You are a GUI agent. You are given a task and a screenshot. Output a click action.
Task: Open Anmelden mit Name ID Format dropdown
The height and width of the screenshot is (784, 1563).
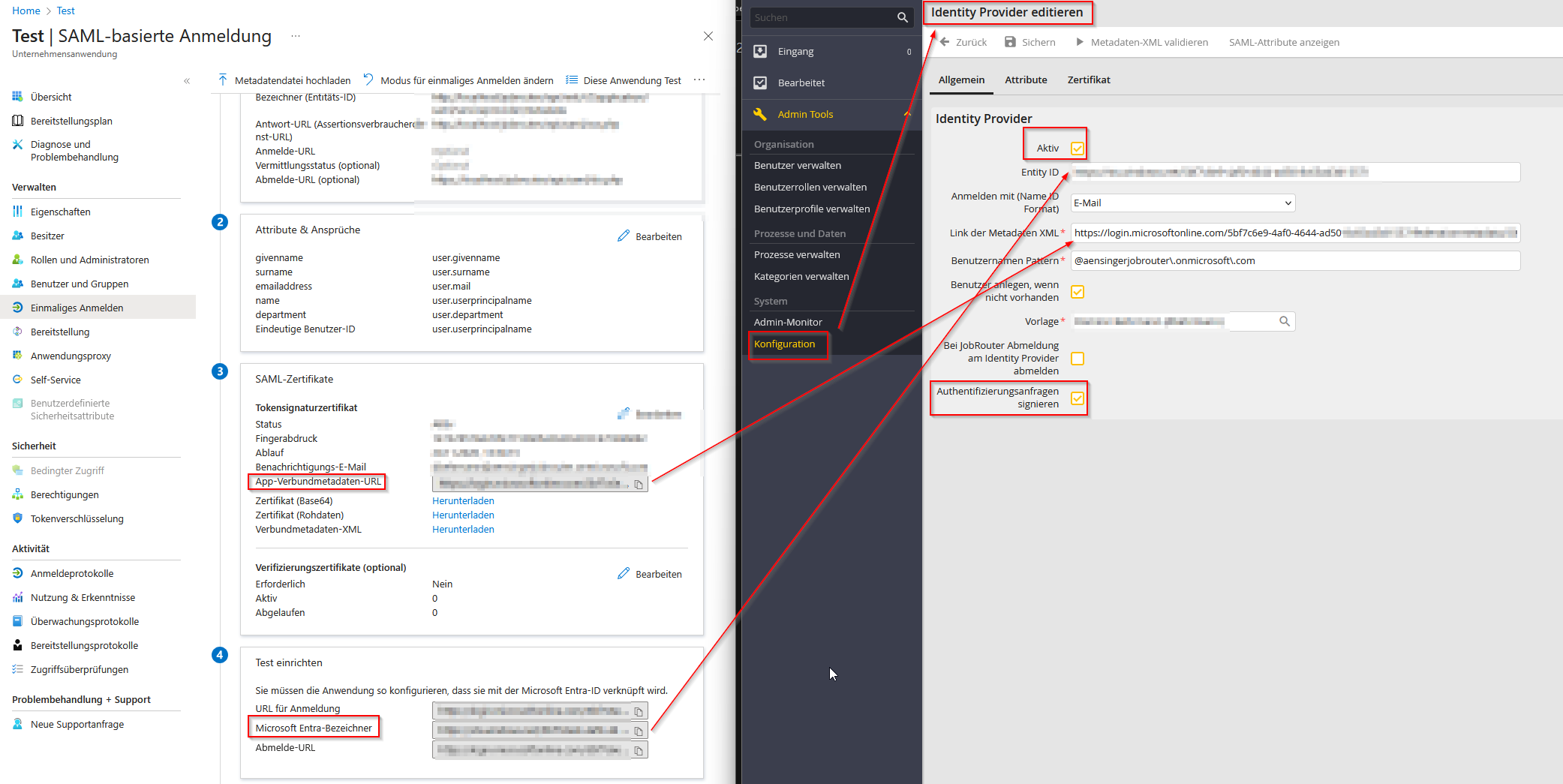point(1183,203)
